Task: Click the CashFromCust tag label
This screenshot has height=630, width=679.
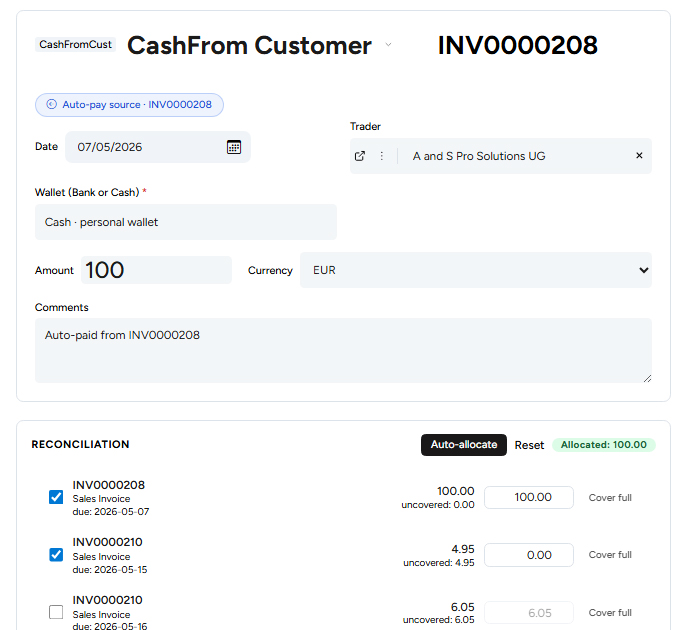Action: [75, 44]
